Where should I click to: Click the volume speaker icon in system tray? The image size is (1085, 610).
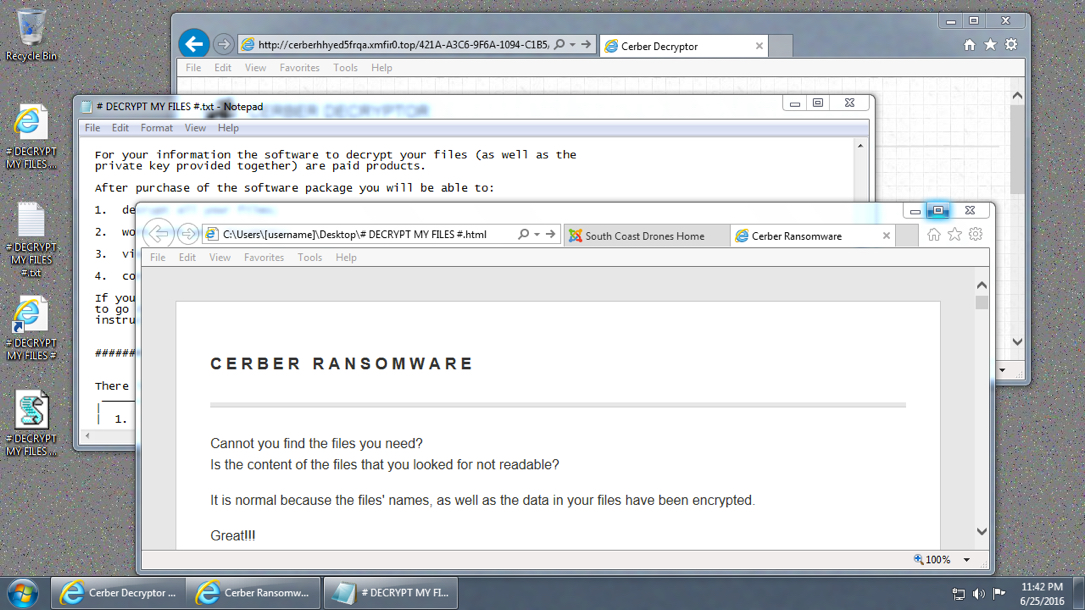[x=978, y=594]
